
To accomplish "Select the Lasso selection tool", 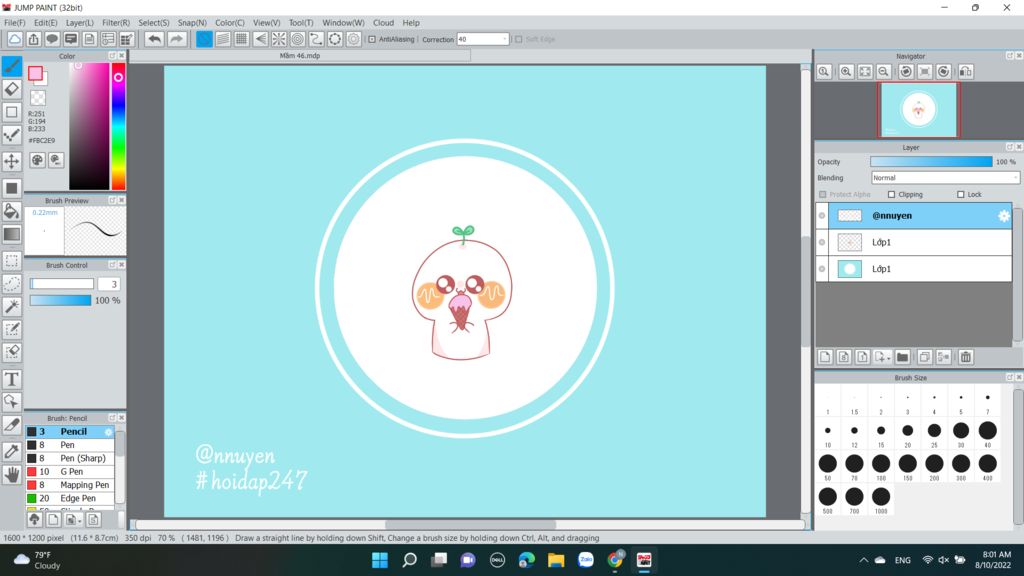I will tap(12, 283).
